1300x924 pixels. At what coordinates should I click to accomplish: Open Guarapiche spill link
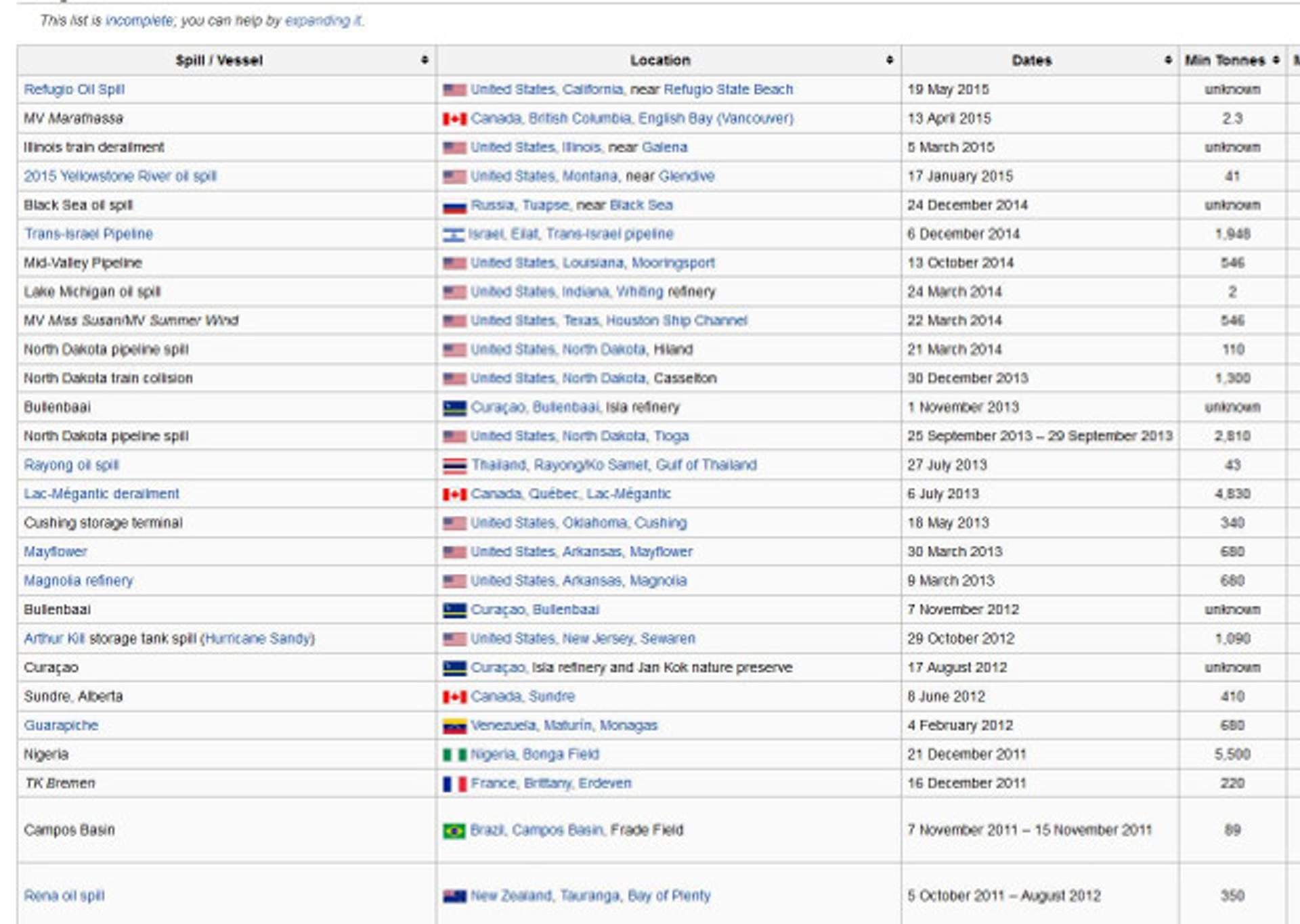coord(61,726)
